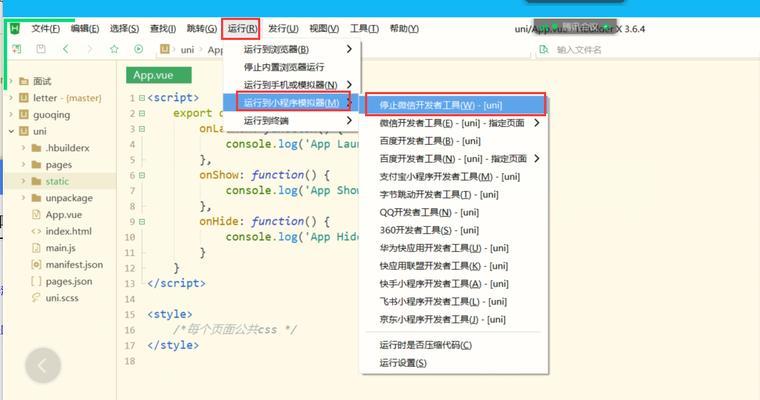Screen dimensions: 760x400
Task: Open the 选择(S) menu
Action: (x=125, y=29)
